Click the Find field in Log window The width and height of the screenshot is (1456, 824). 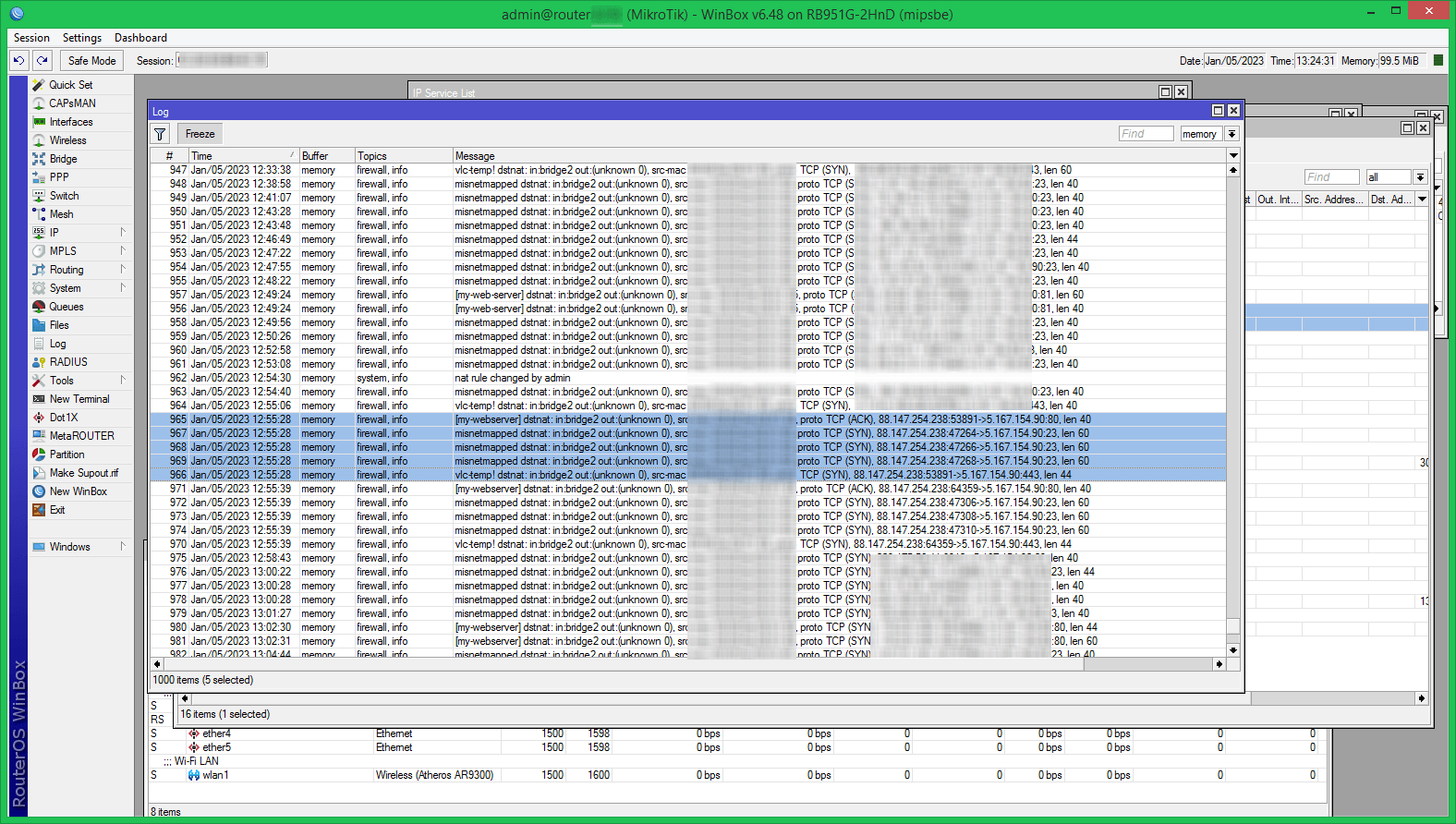(1146, 134)
